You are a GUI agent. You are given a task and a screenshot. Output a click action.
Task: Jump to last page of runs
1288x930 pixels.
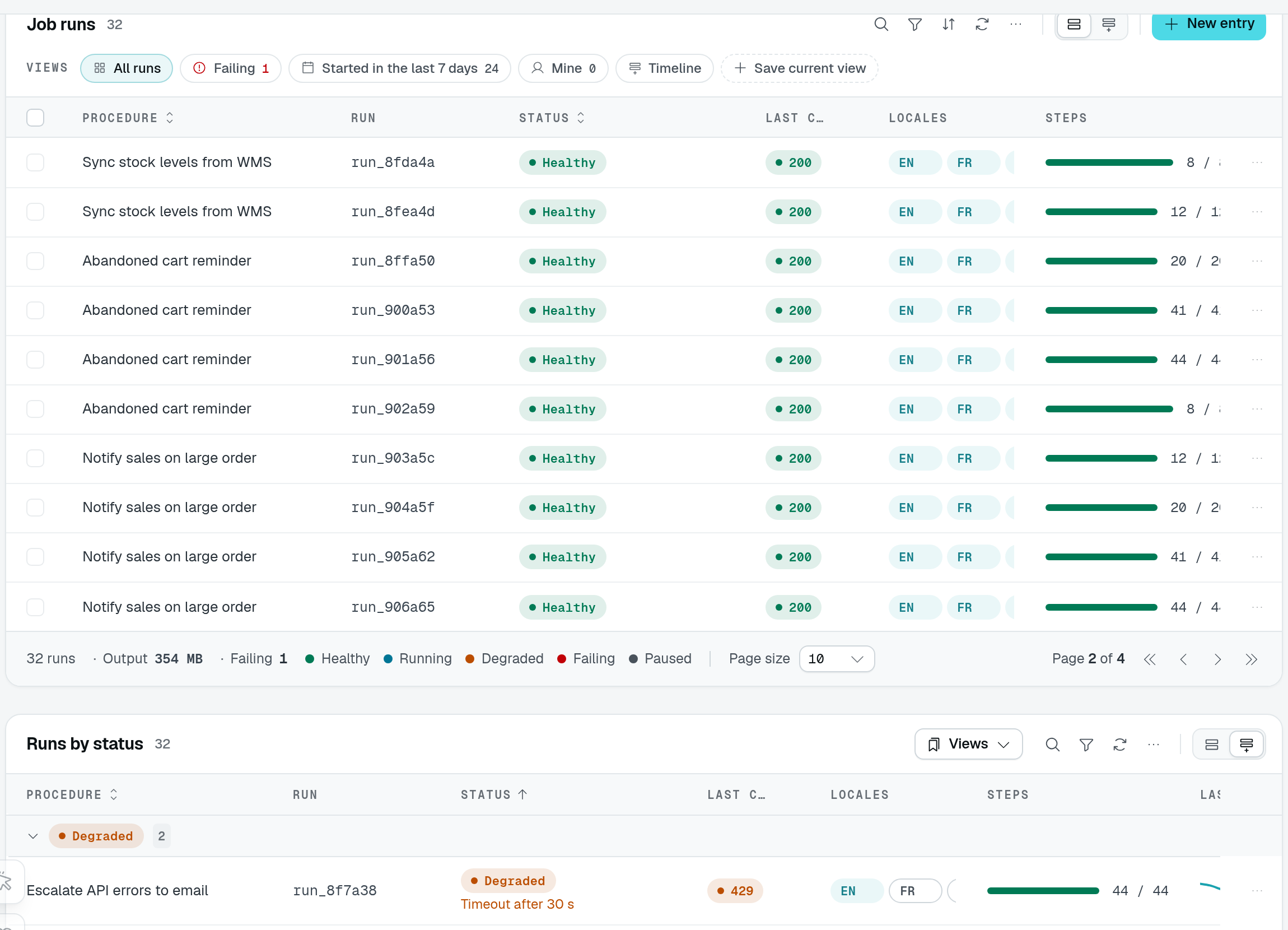(x=1251, y=659)
